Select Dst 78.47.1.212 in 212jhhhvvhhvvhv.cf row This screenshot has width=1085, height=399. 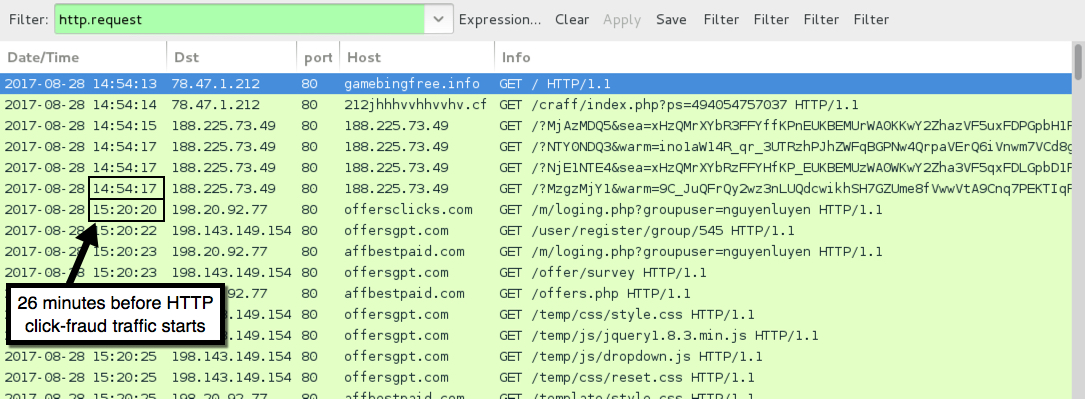tap(216, 105)
